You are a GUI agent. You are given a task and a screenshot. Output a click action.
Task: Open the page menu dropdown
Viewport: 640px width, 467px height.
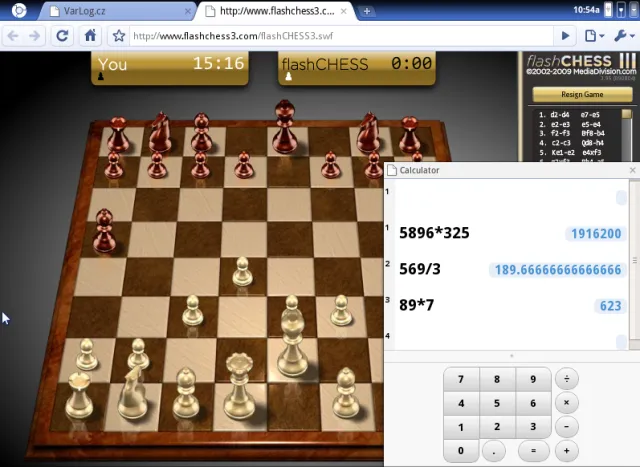pyautogui.click(x=594, y=36)
